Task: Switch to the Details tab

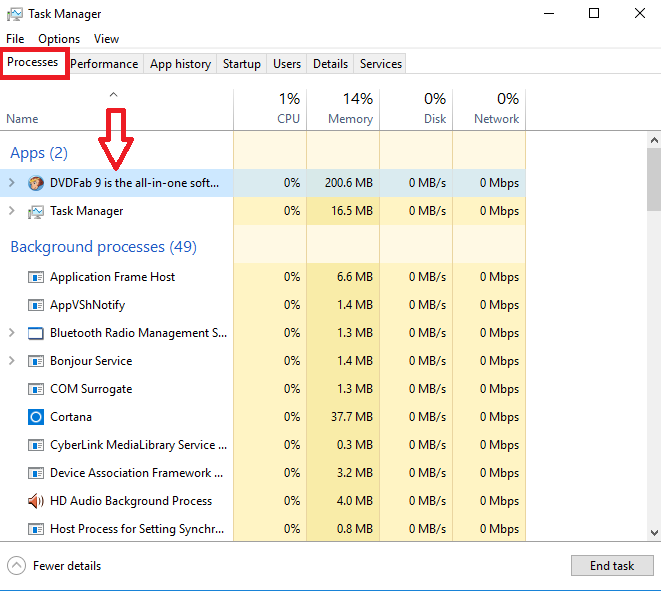Action: click(330, 64)
